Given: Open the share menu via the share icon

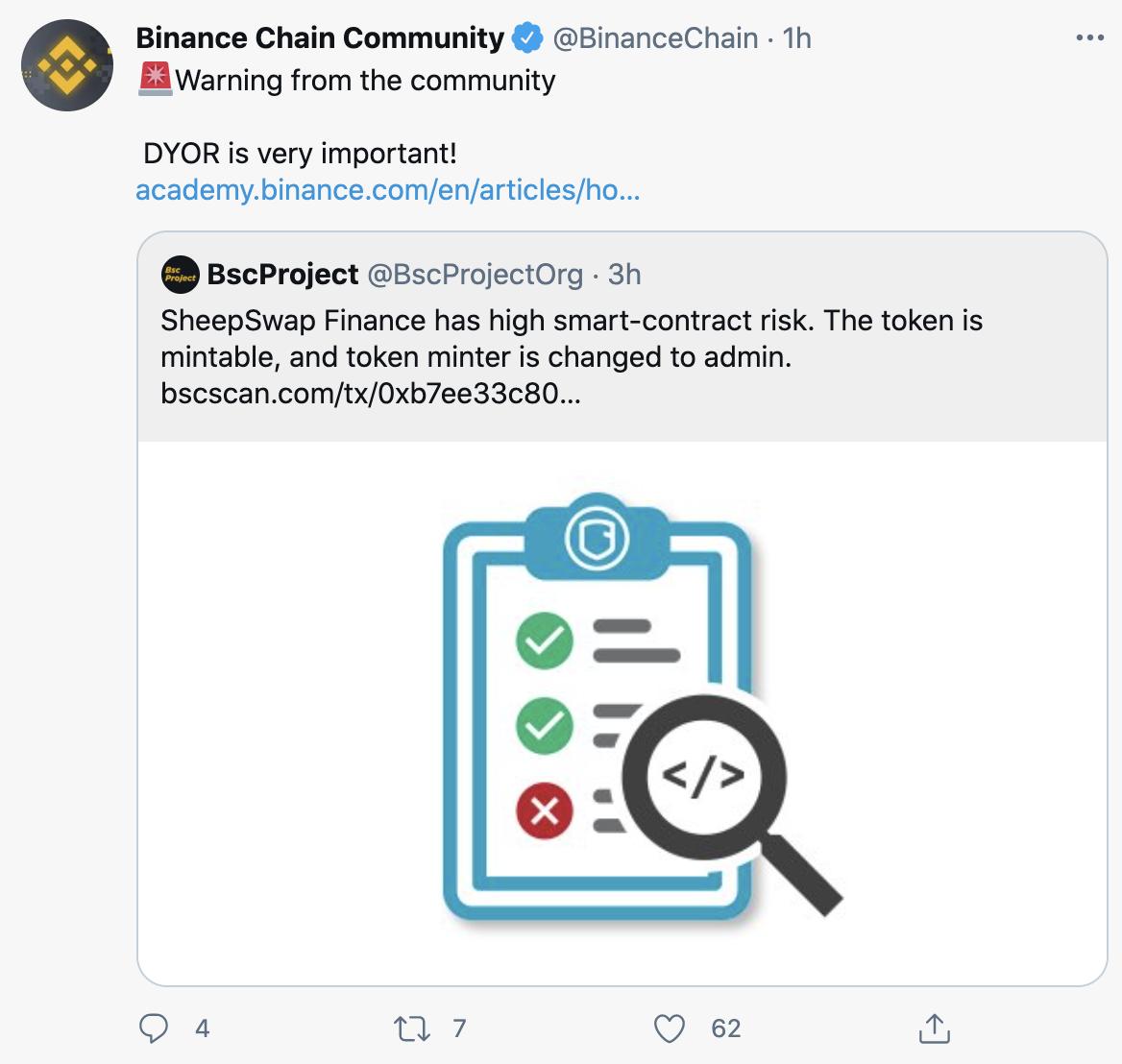Looking at the screenshot, I should (934, 1028).
